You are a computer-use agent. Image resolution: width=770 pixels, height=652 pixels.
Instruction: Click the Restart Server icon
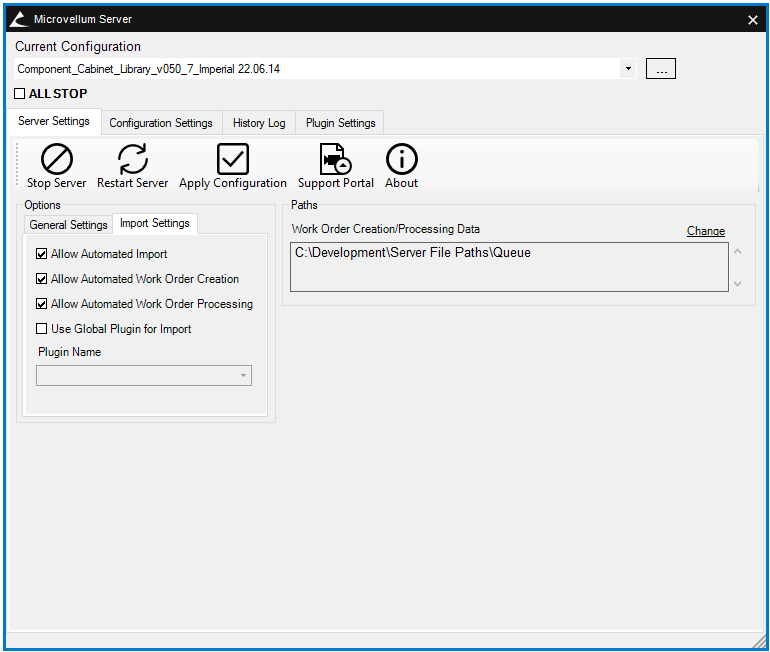(132, 160)
